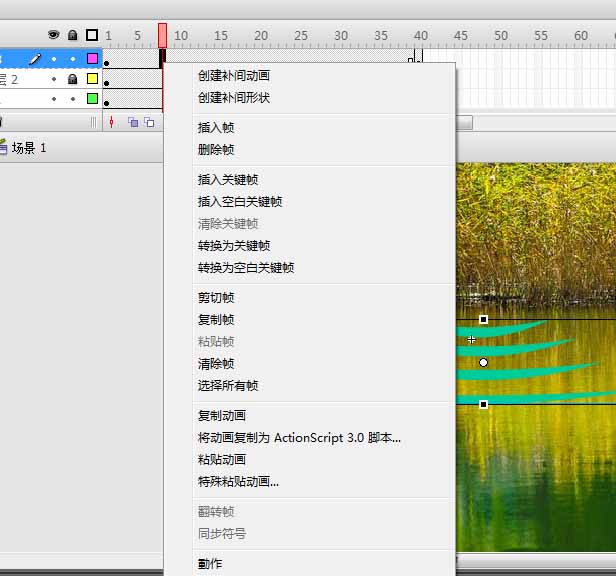Viewport: 616px width, 576px height.
Task: Click the center frame icon below timeline
Action: pyautogui.click(x=112, y=123)
